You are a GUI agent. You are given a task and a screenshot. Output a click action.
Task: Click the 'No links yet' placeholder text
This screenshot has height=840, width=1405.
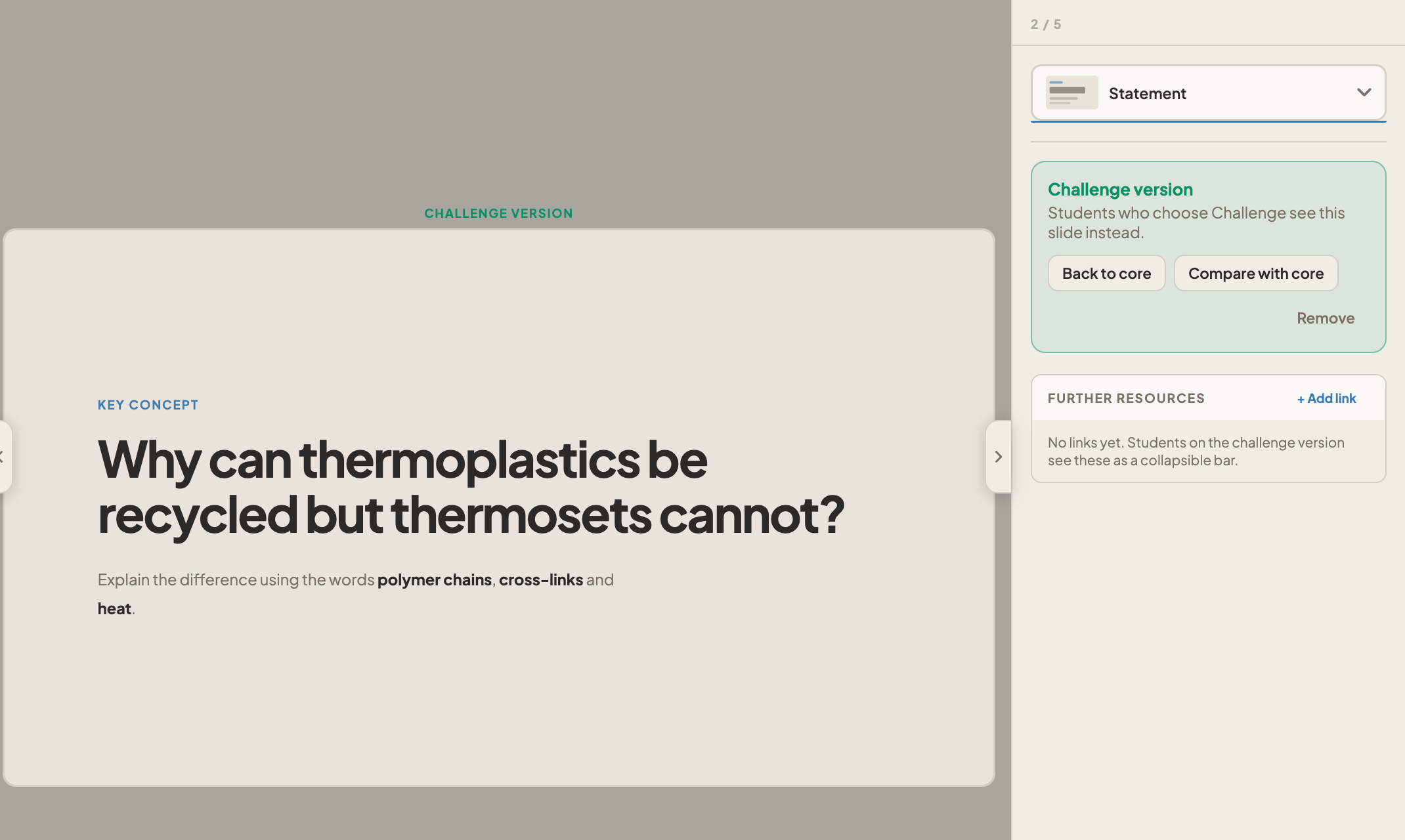pyautogui.click(x=1196, y=451)
